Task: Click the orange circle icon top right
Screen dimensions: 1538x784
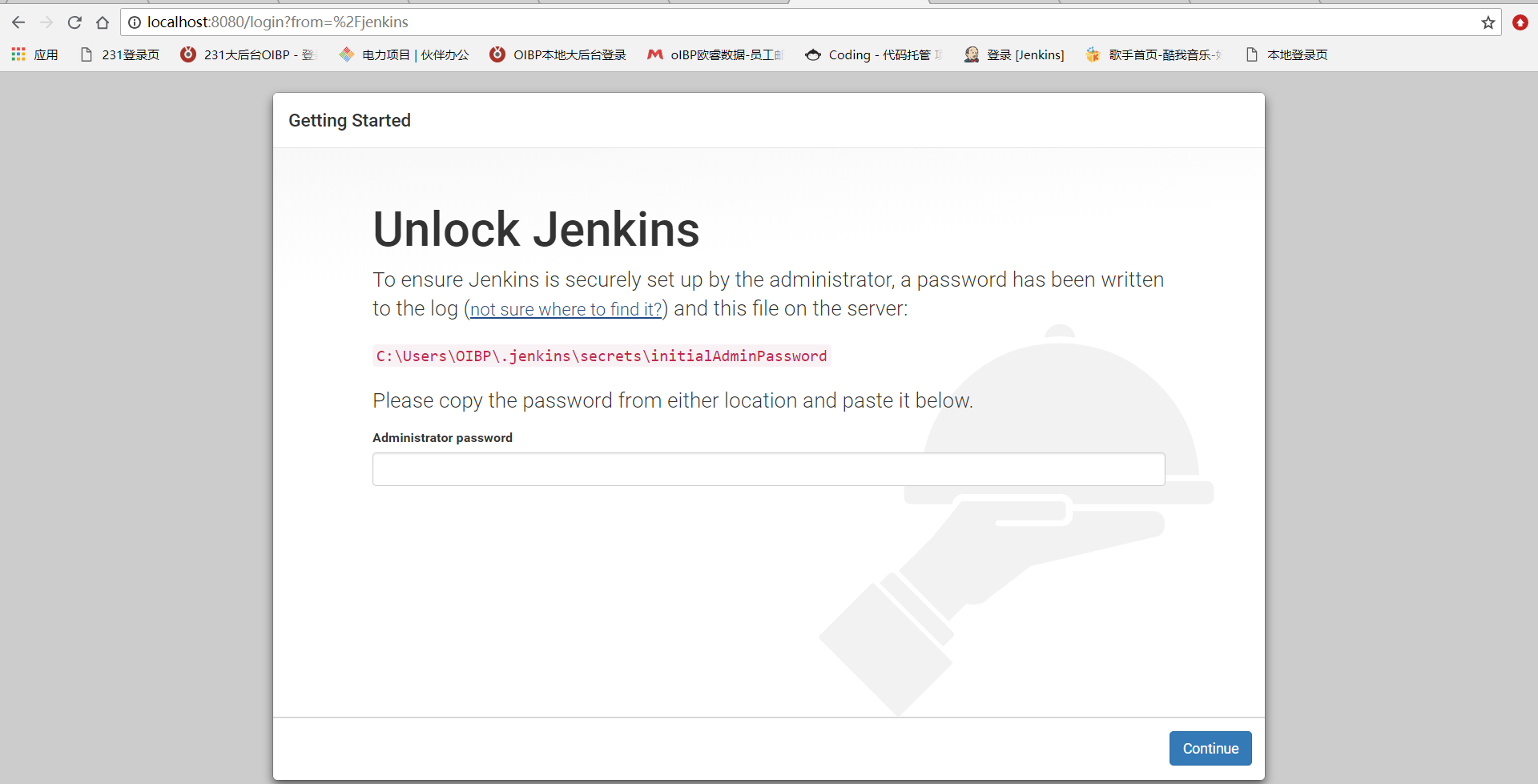Action: [x=1520, y=22]
